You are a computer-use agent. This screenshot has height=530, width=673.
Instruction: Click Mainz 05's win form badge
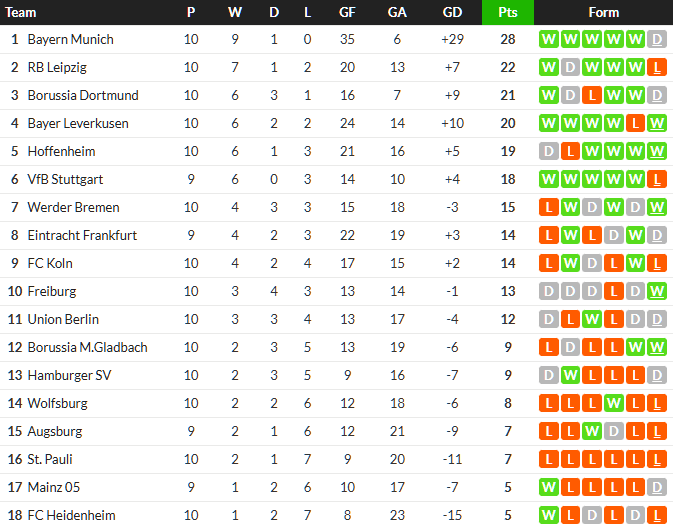tap(548, 488)
